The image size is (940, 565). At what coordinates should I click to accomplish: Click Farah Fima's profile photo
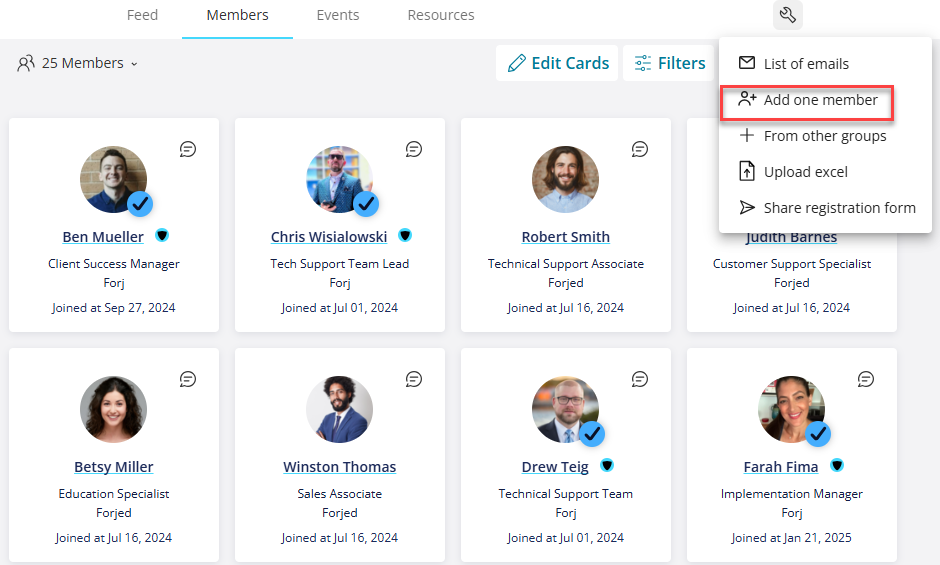point(791,410)
